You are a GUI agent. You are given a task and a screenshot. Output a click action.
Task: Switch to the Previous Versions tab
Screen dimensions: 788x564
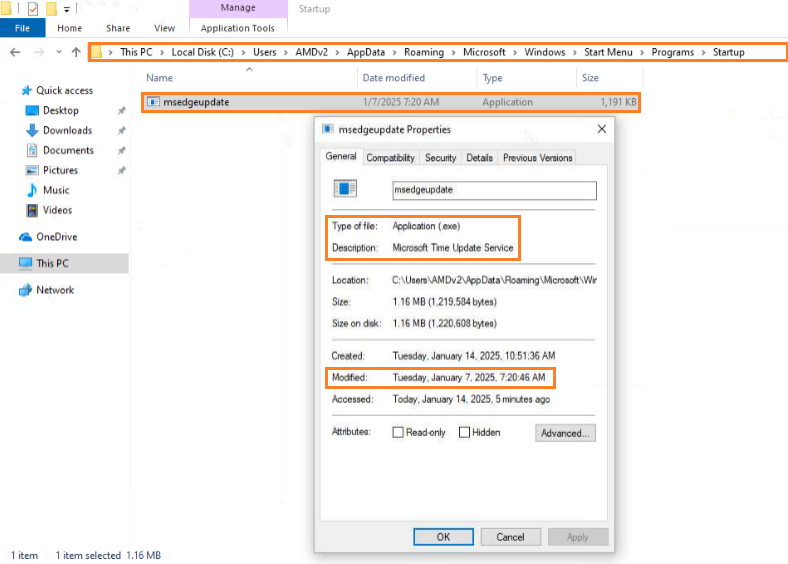tap(537, 158)
